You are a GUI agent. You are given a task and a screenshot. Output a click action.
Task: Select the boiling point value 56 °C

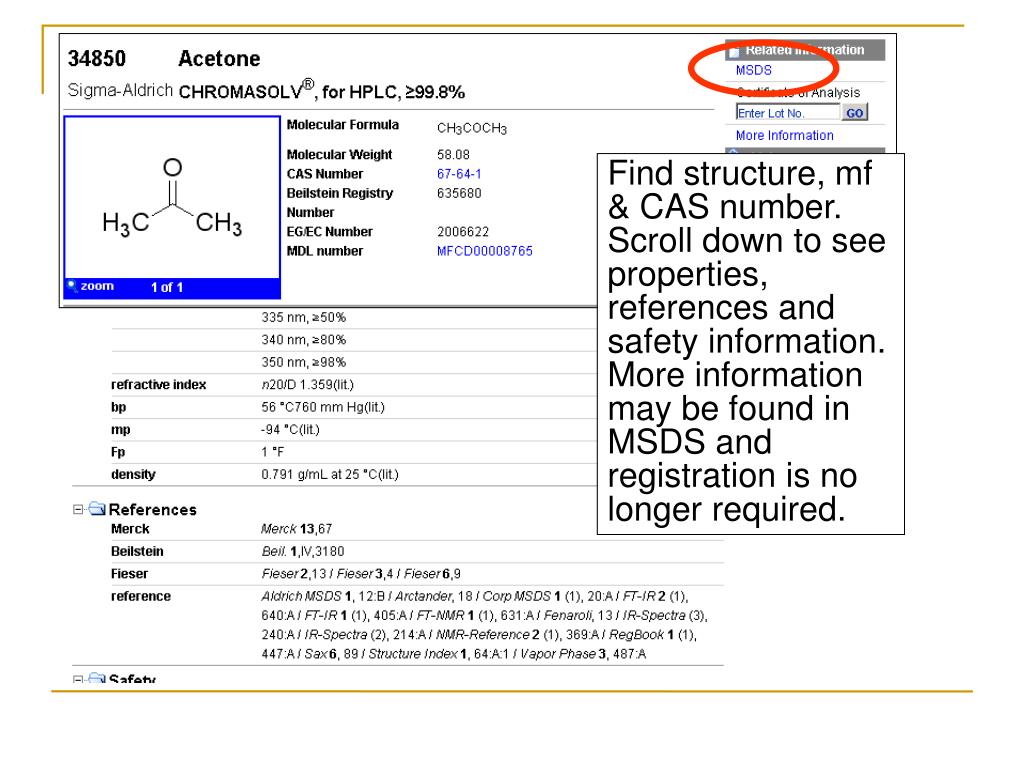323,407
